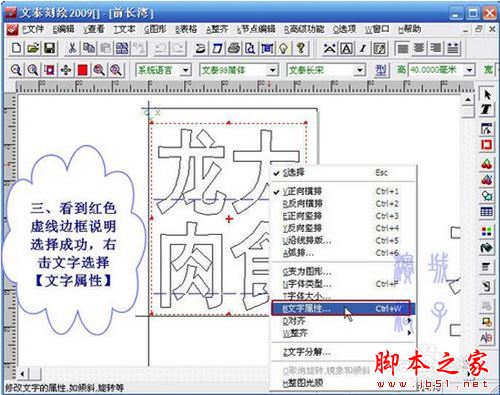The width and height of the screenshot is (500, 395).
Task: Open a file using the folder icon
Action: 33,49
